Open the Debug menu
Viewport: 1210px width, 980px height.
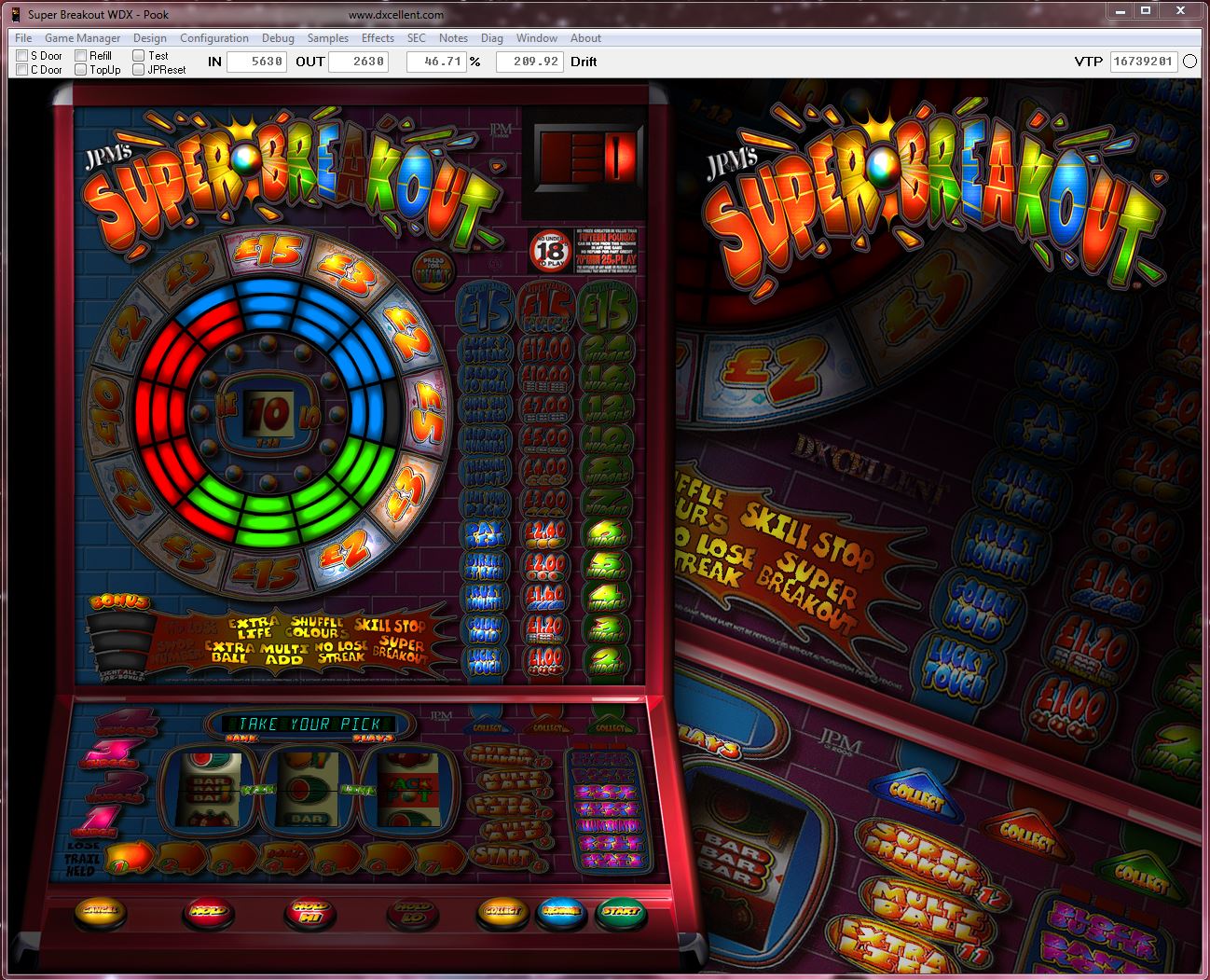point(278,38)
